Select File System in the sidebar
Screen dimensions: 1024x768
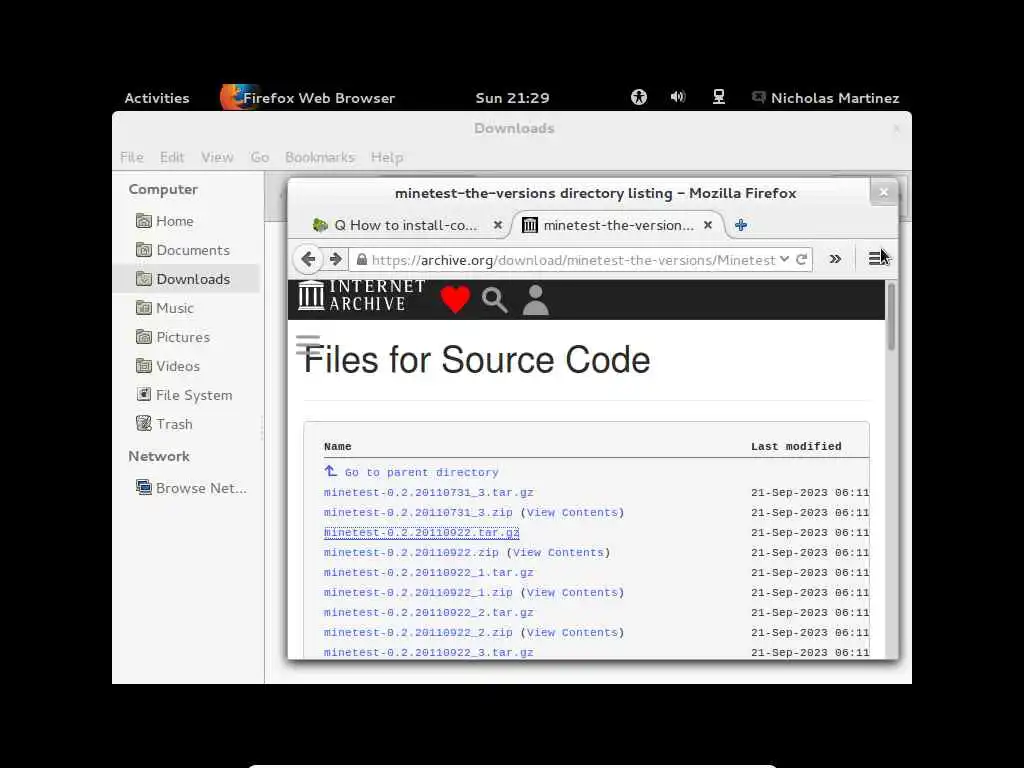pos(187,395)
